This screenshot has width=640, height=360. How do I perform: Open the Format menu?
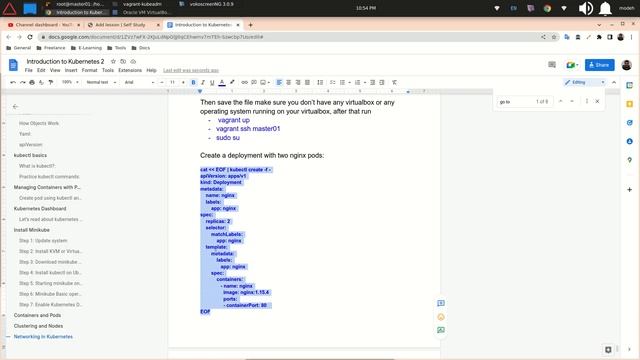point(89,70)
